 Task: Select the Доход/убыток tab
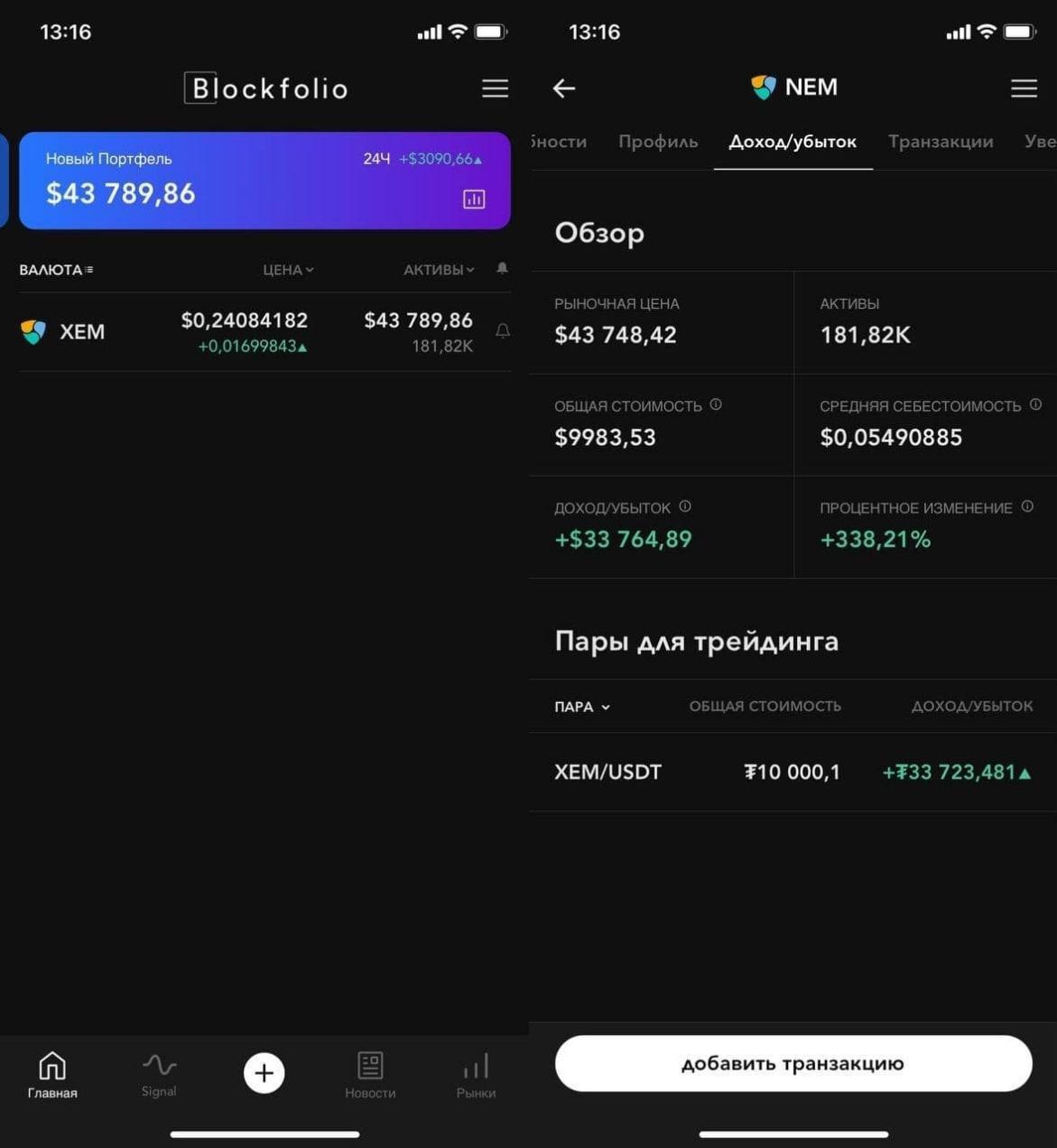pos(793,142)
